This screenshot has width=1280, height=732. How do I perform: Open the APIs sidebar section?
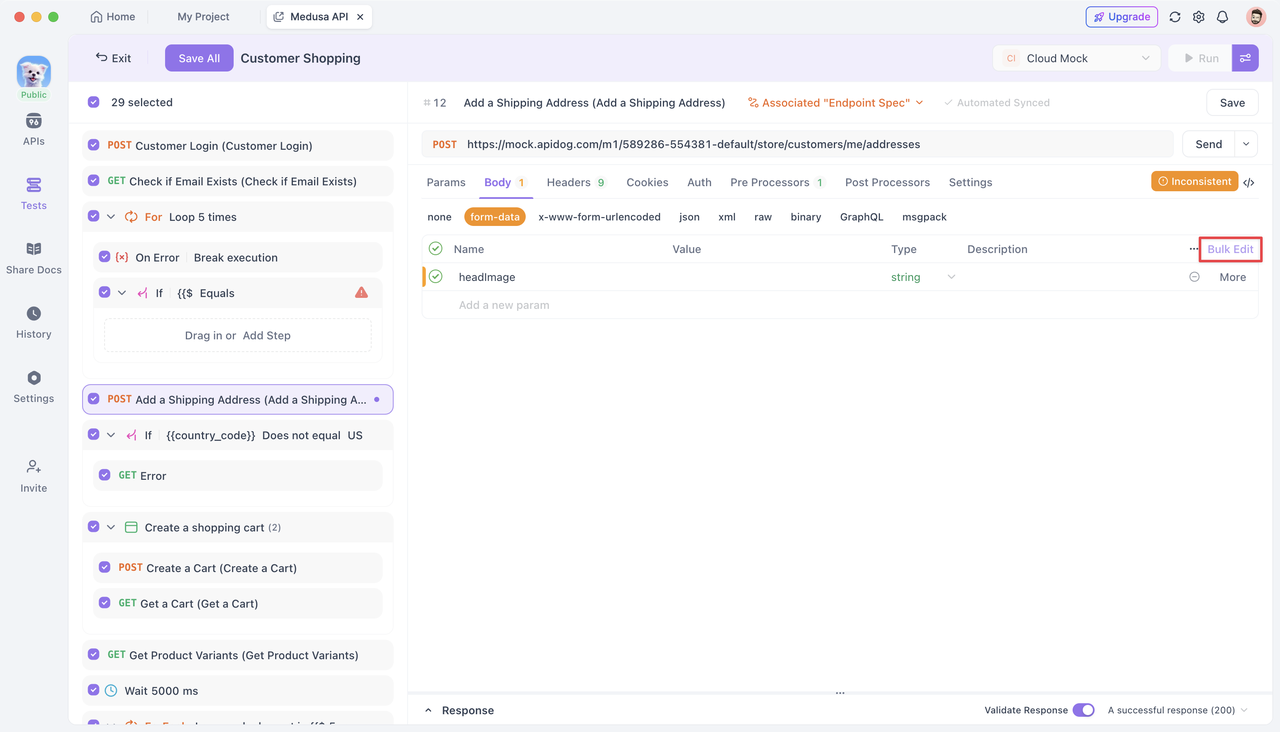pyautogui.click(x=33, y=129)
